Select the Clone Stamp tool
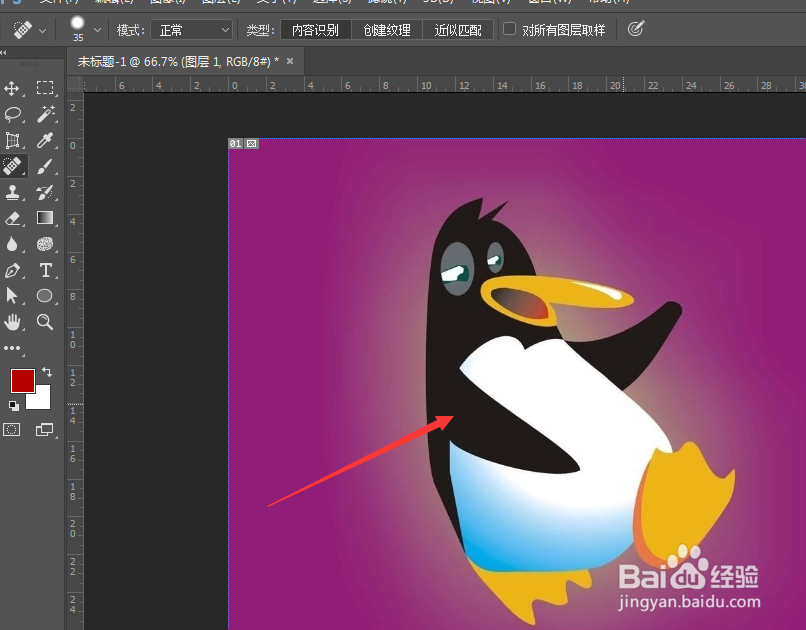806x630 pixels. click(x=12, y=192)
